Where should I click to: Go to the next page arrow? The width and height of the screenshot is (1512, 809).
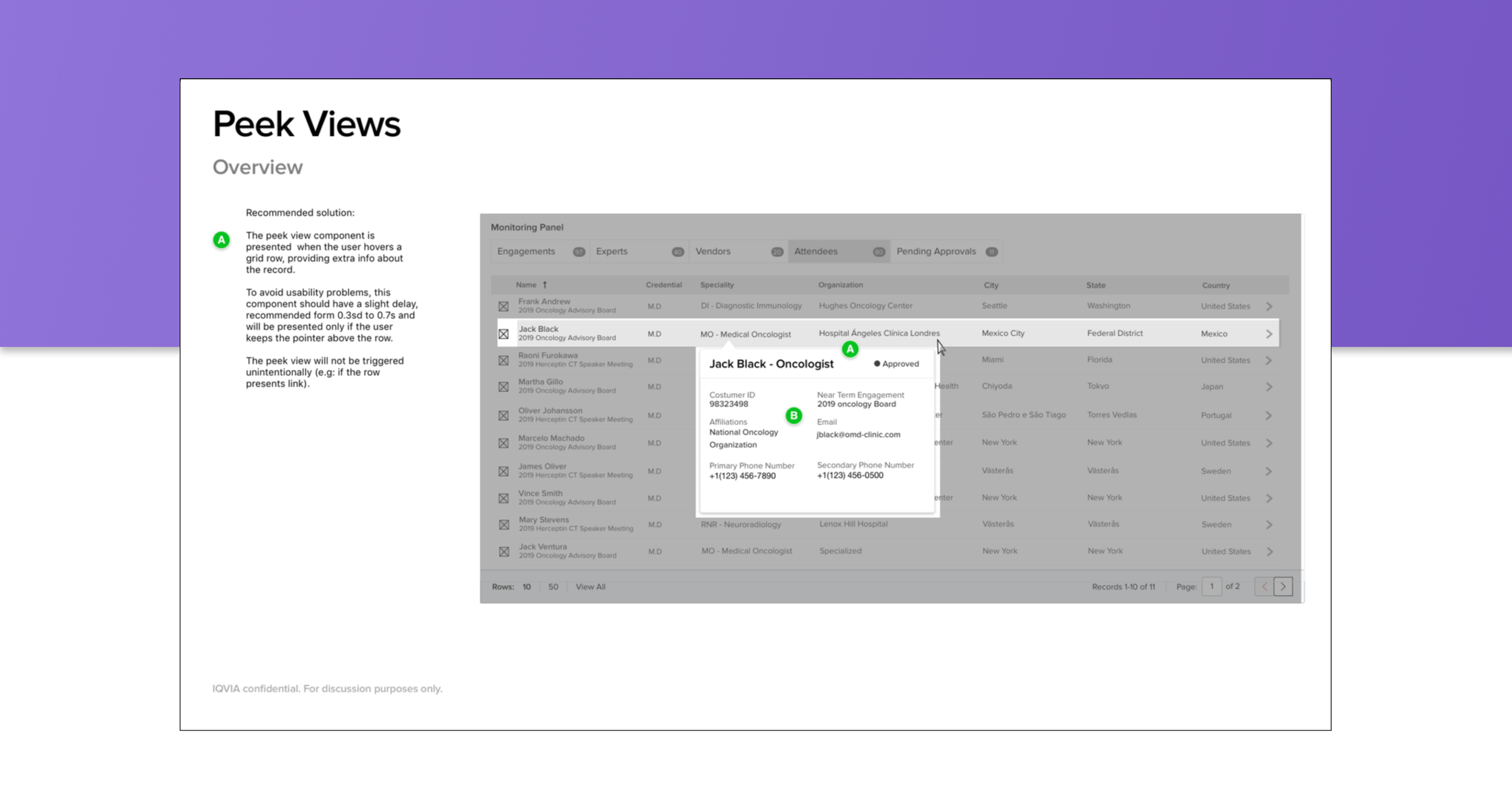[1283, 586]
